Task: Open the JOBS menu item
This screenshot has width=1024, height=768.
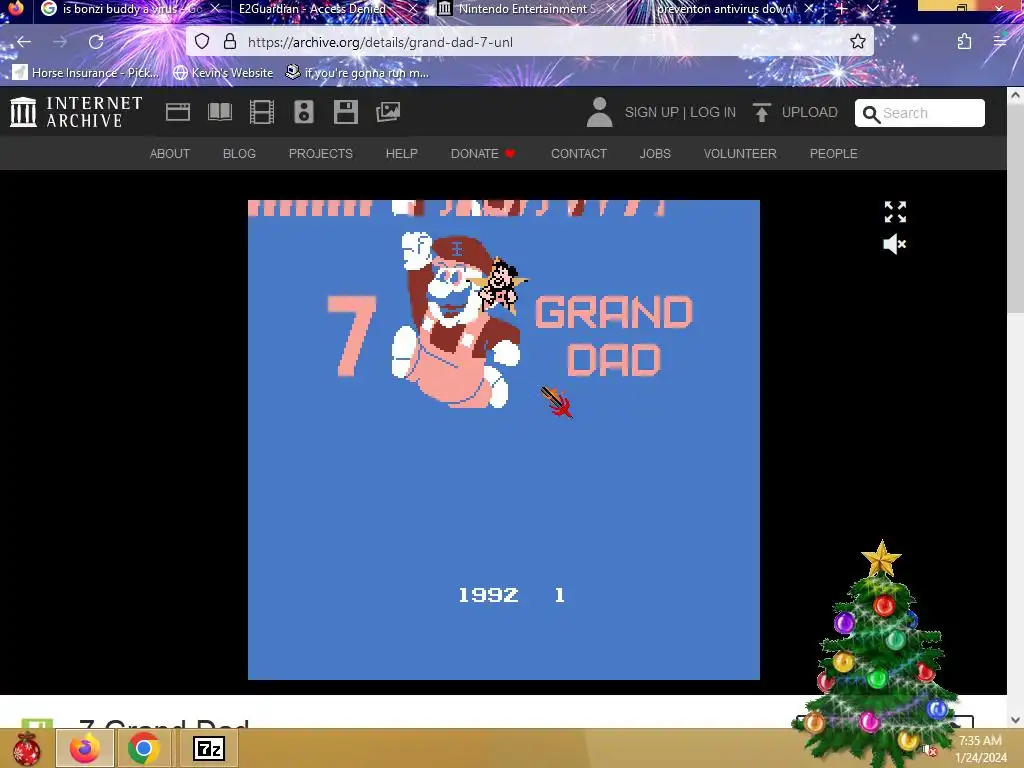Action: click(x=655, y=153)
